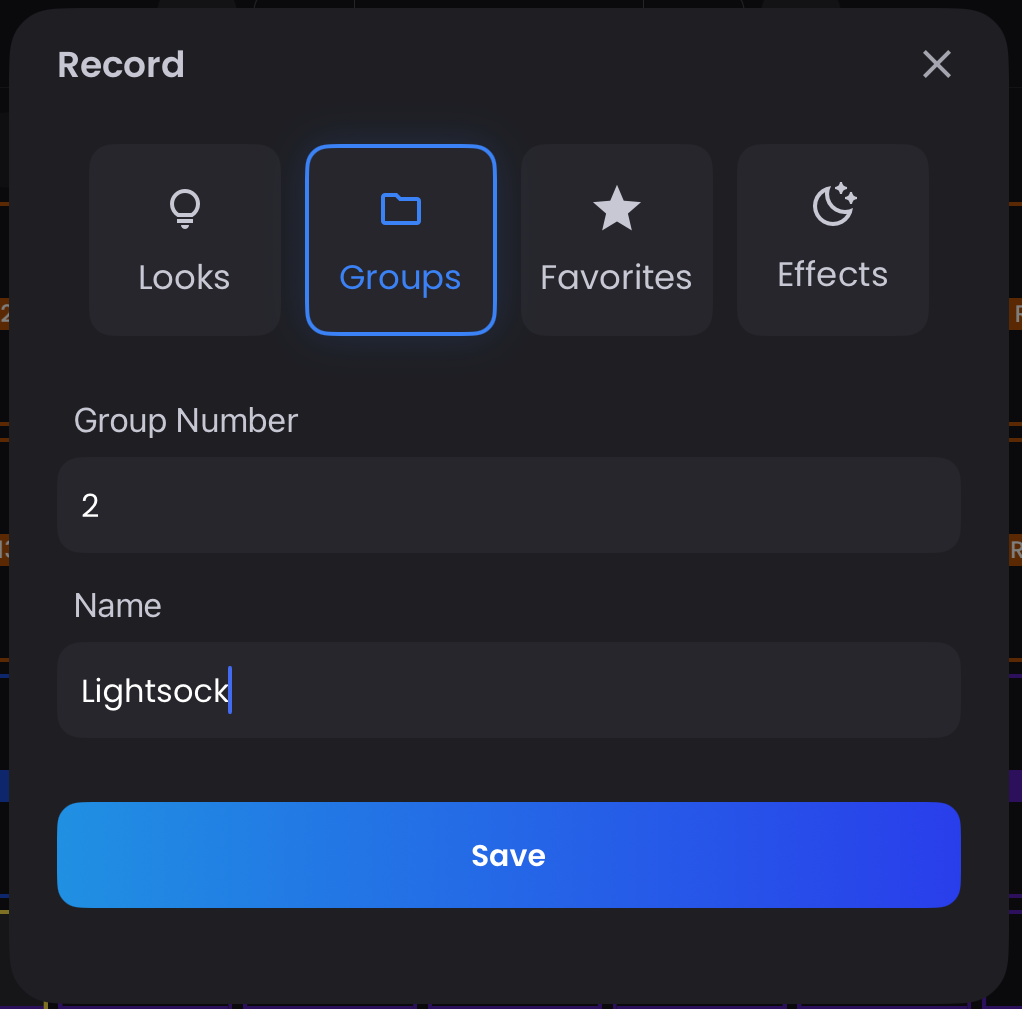Save the Lightsock group
Image resolution: width=1022 pixels, height=1009 pixels.
pyautogui.click(x=509, y=855)
